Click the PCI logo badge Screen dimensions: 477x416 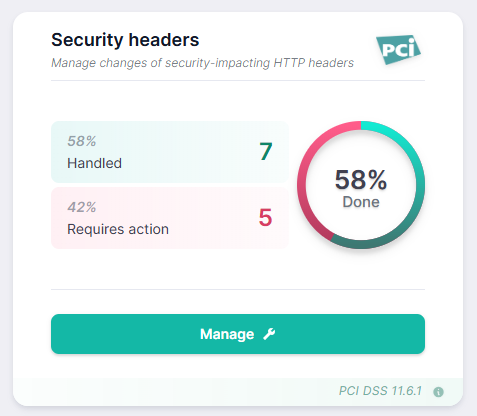tap(398, 50)
